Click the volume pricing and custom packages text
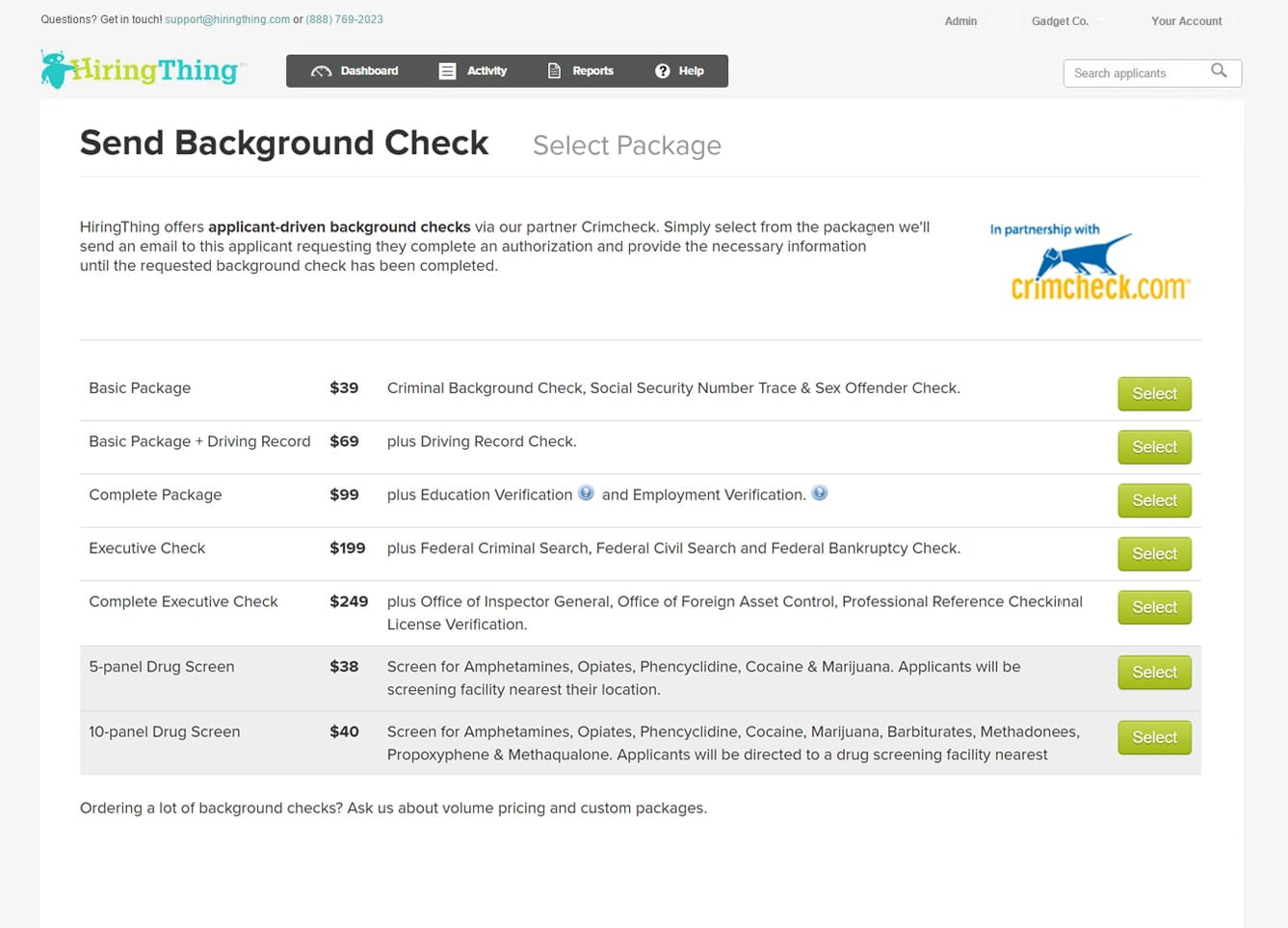This screenshot has width=1288, height=928. [393, 809]
